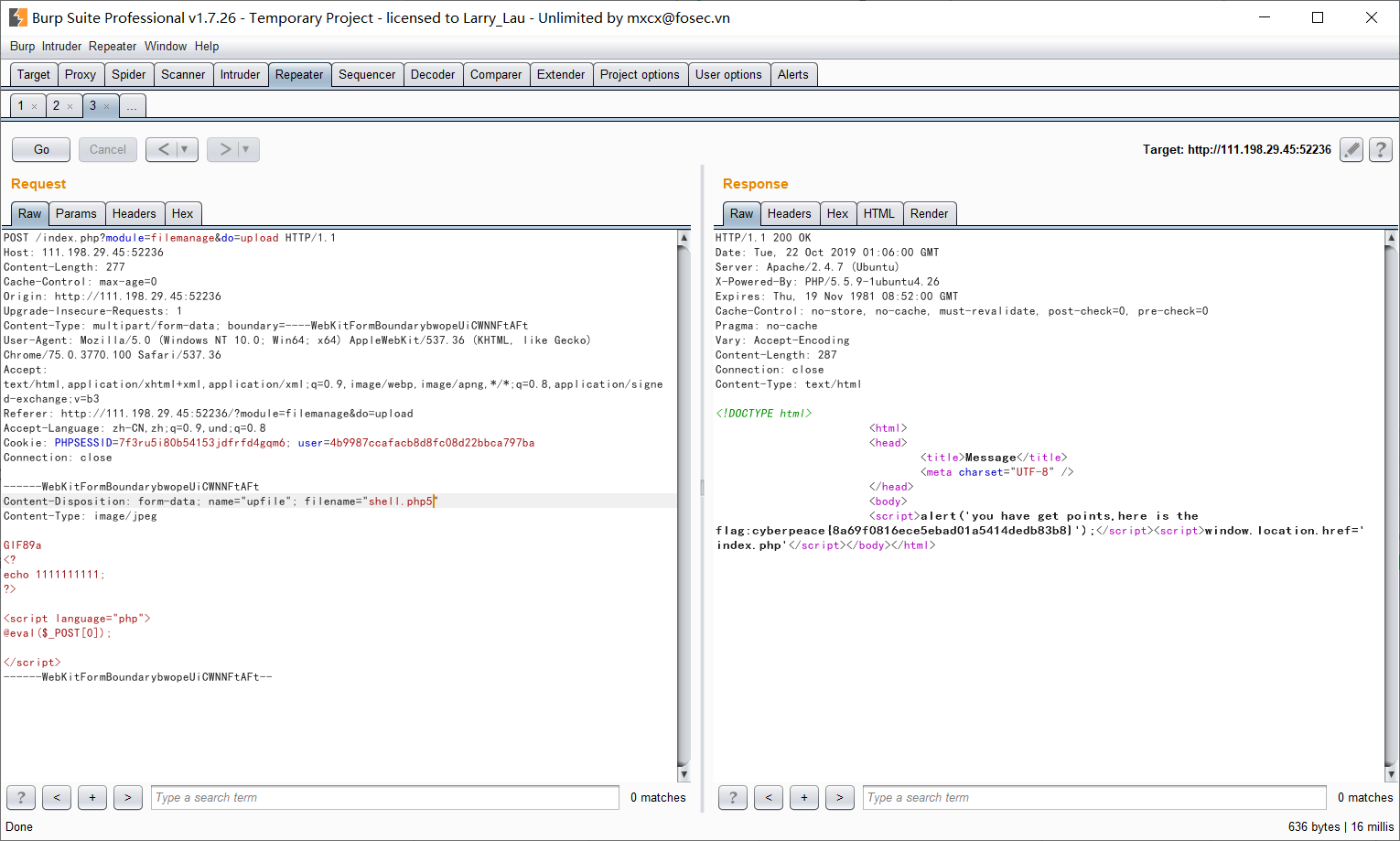1400x841 pixels.
Task: Switch to the Decoder tab
Action: (433, 74)
